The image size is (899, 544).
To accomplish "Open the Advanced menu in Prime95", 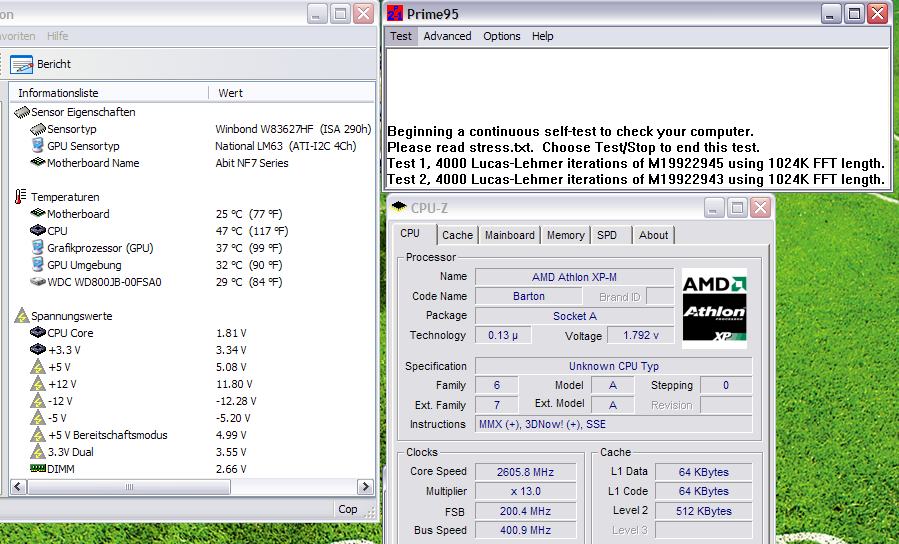I will pyautogui.click(x=447, y=36).
